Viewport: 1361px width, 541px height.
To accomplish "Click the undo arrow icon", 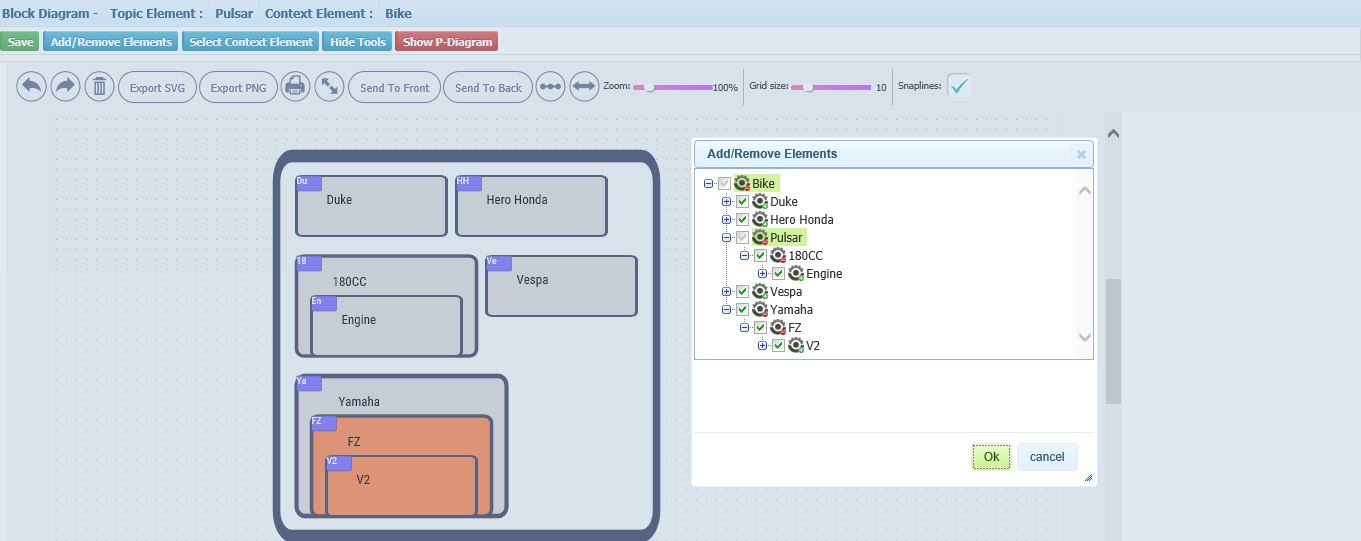I will [31, 86].
